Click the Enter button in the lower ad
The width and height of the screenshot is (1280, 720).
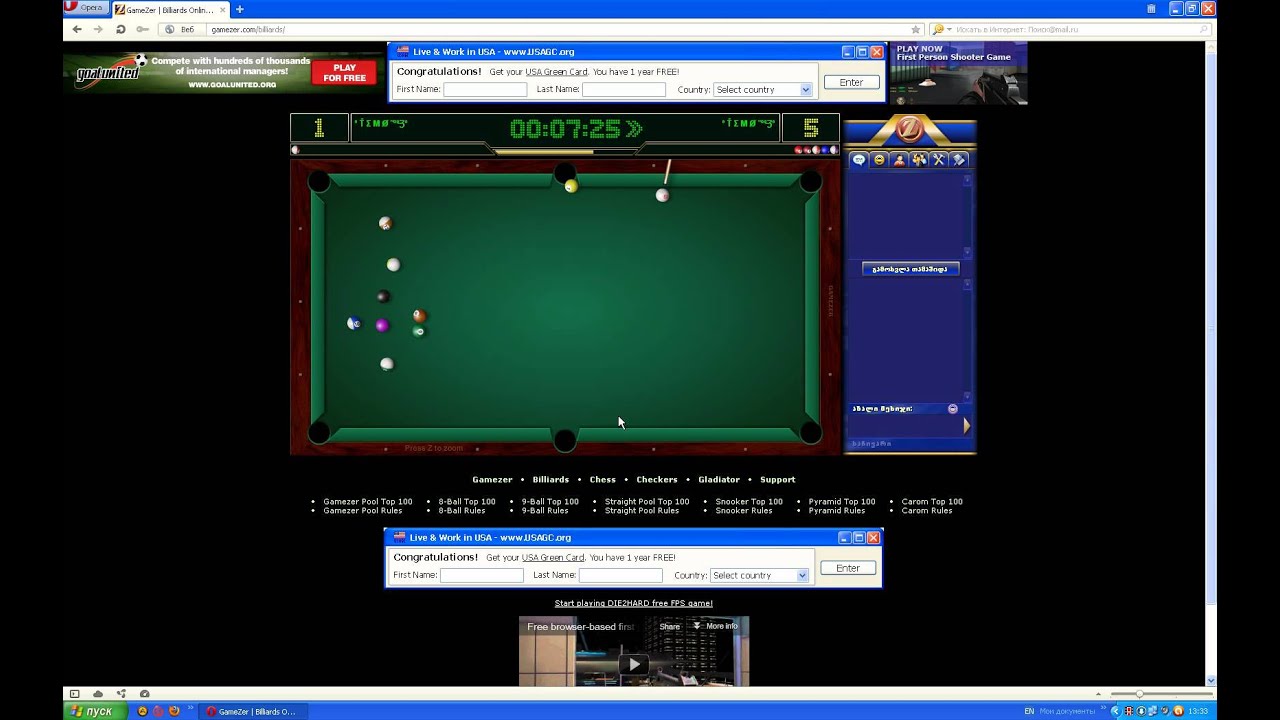tap(848, 568)
